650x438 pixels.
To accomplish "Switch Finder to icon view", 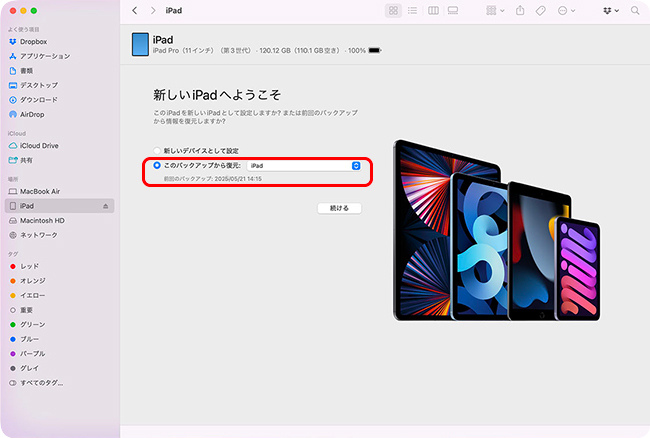I will coord(393,11).
